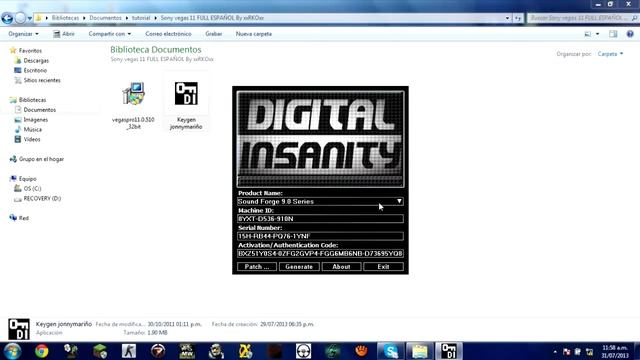The width and height of the screenshot is (640, 360).
Task: Click tutorial in the address breadcrumb
Action: point(141,18)
